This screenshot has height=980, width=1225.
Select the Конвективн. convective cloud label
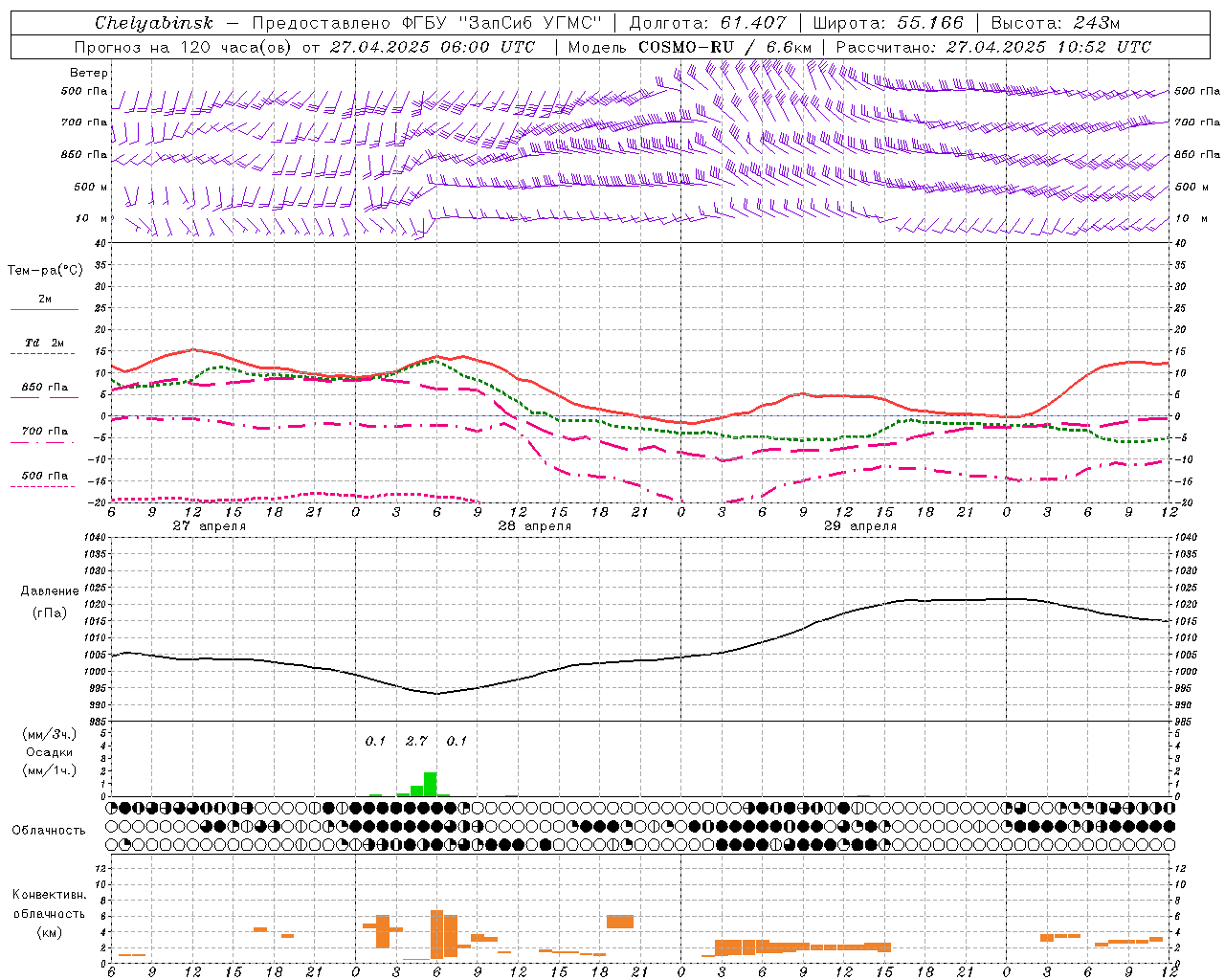[50, 895]
